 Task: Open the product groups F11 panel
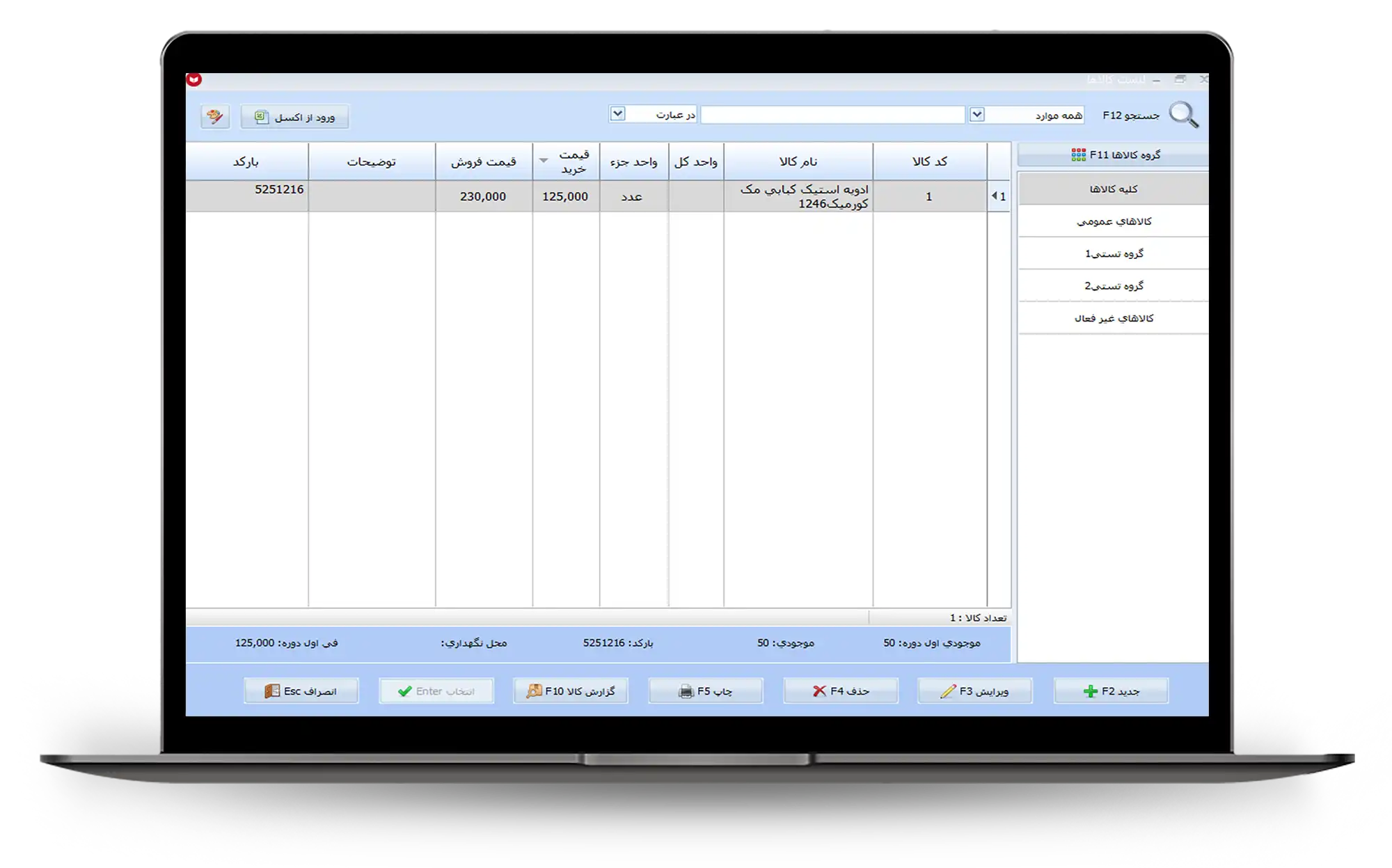[1114, 155]
